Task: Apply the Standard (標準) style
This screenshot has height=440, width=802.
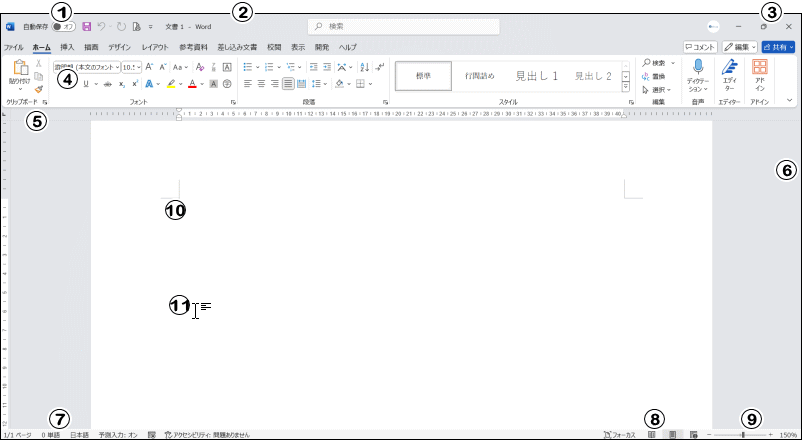Action: pyautogui.click(x=424, y=76)
